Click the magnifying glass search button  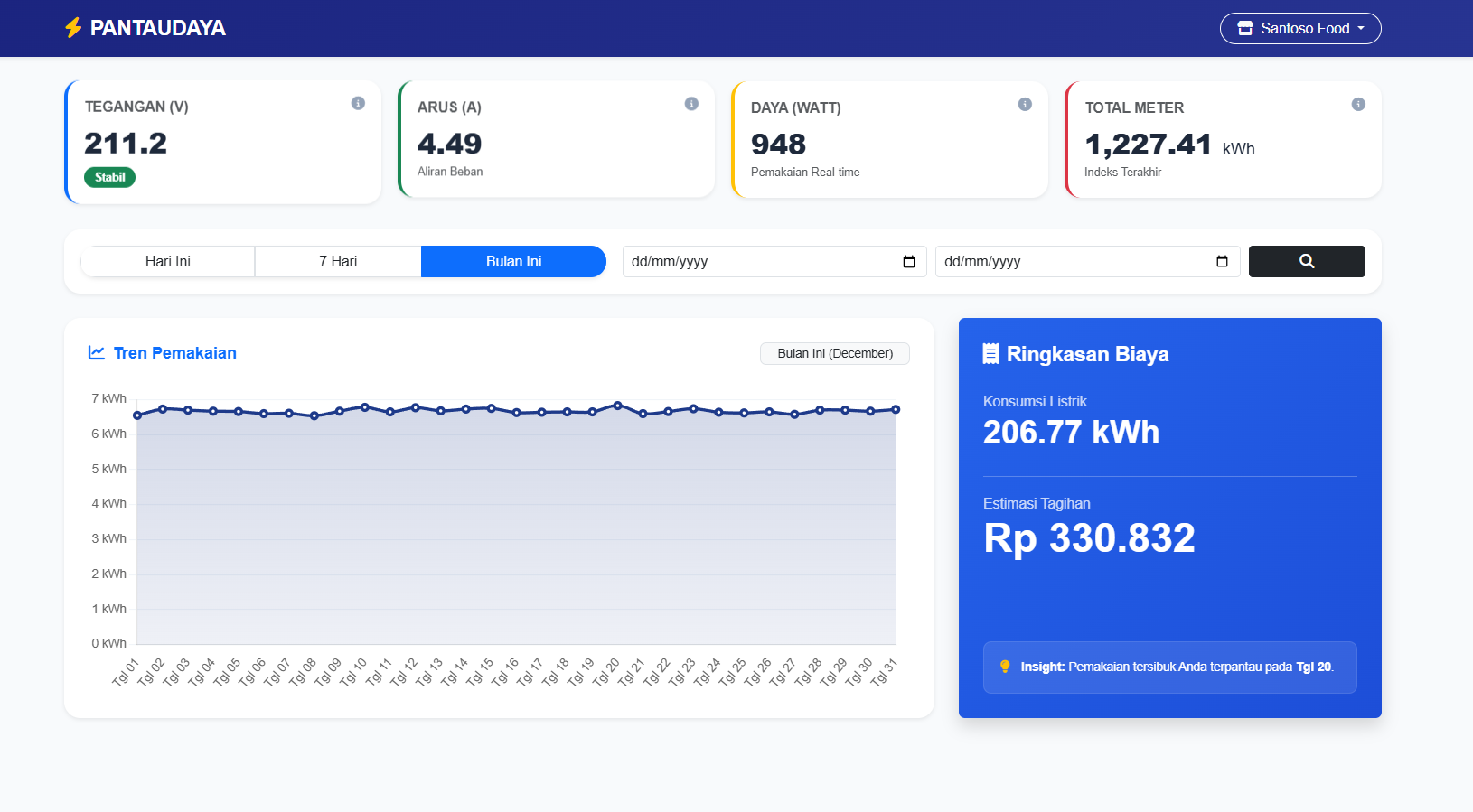click(1307, 261)
